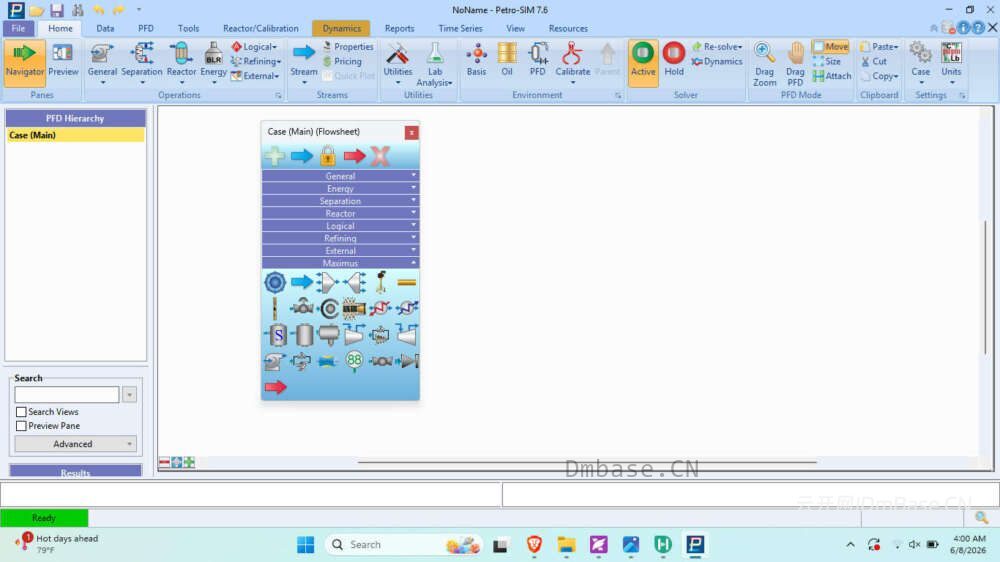Click the PFD horizontal scrollbar thumb

[587, 462]
